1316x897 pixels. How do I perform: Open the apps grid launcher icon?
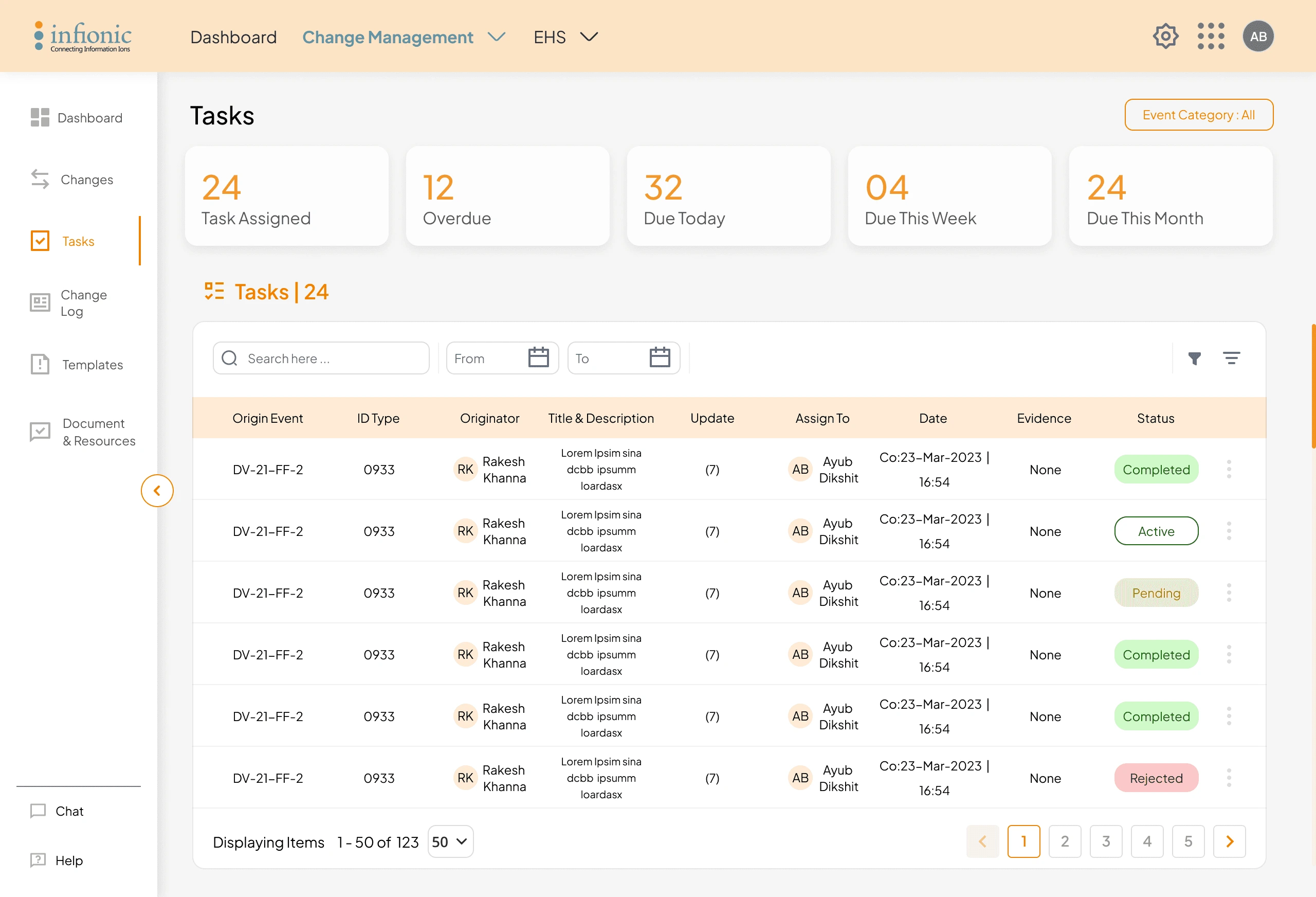1211,37
